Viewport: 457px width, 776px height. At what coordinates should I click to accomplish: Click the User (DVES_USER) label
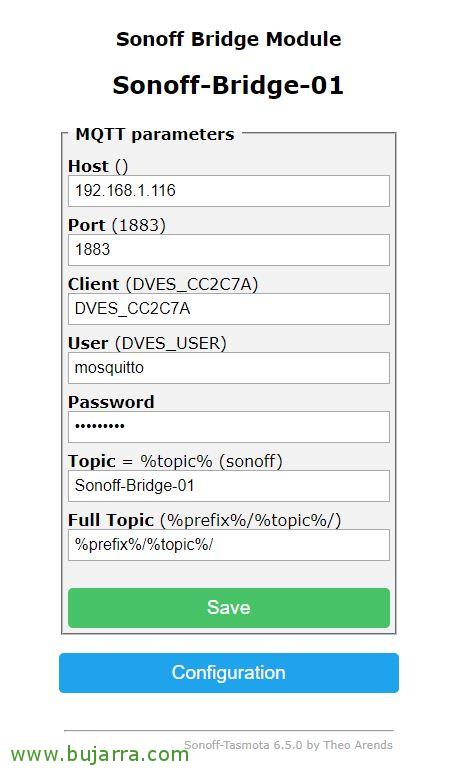(147, 343)
